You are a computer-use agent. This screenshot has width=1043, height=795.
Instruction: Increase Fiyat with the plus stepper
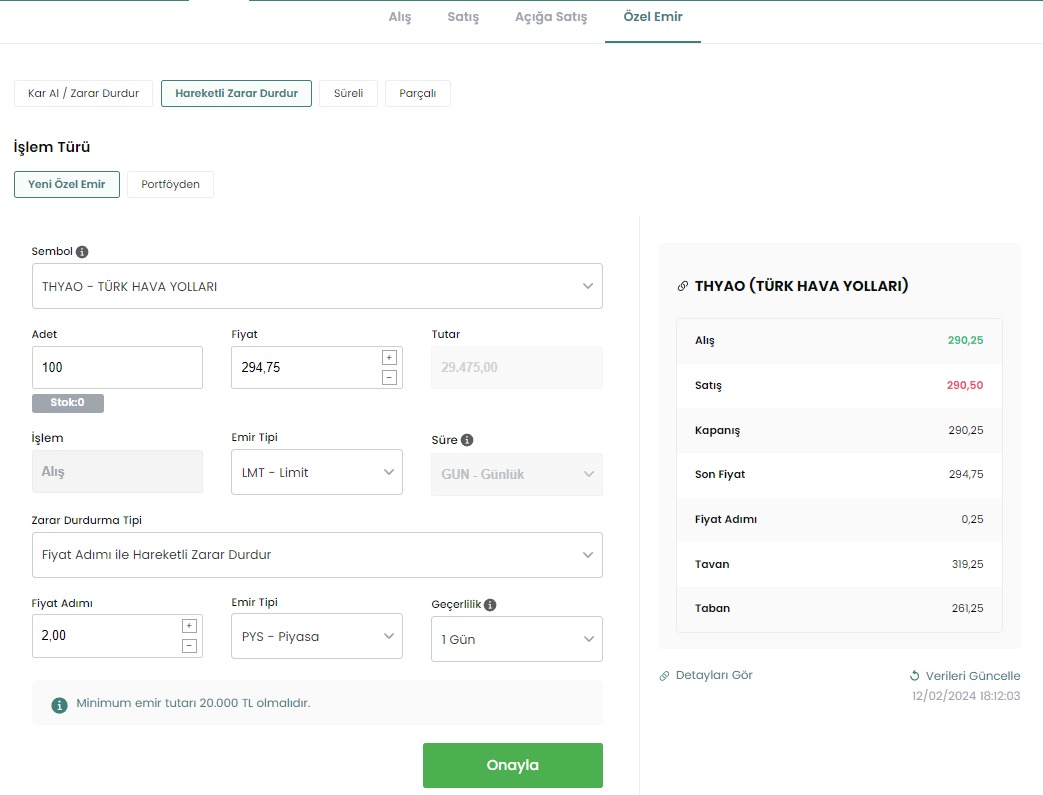click(x=389, y=358)
